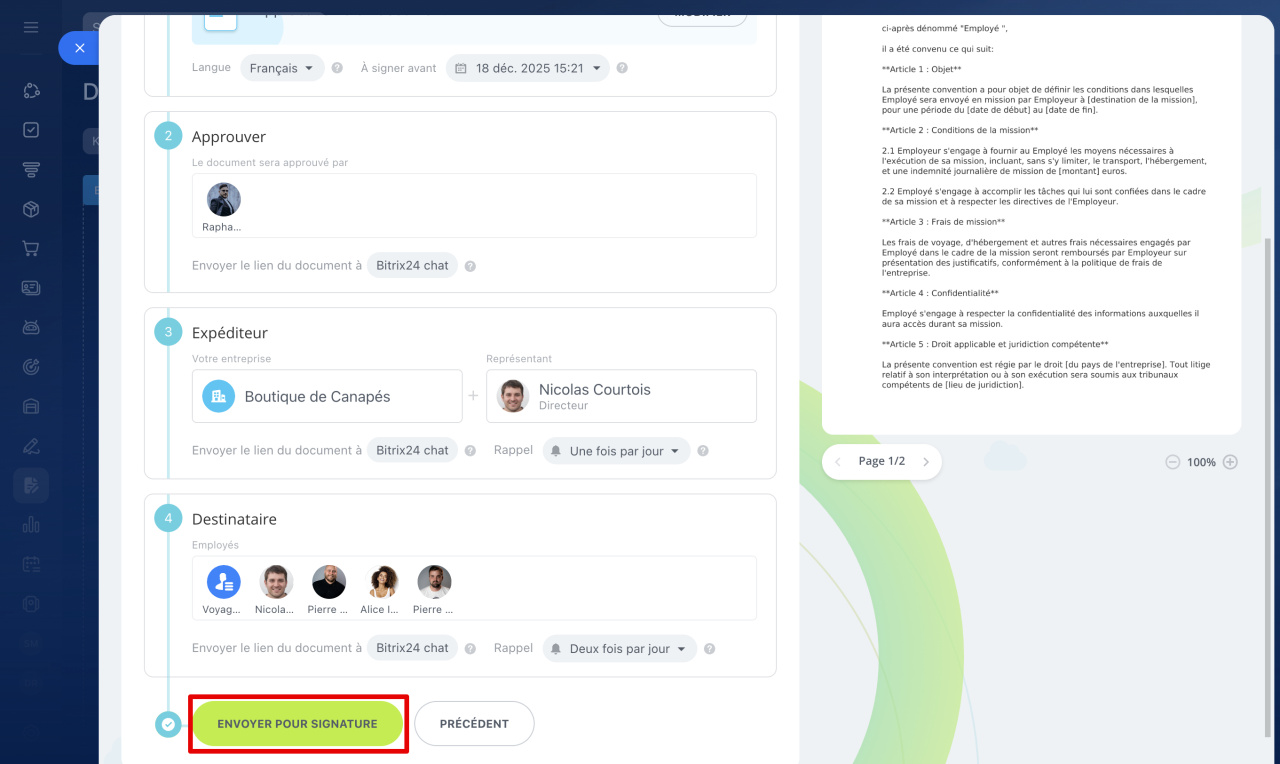Open the Français language dropdown
Screen dimensions: 1280x764
pyautogui.click(x=282, y=68)
